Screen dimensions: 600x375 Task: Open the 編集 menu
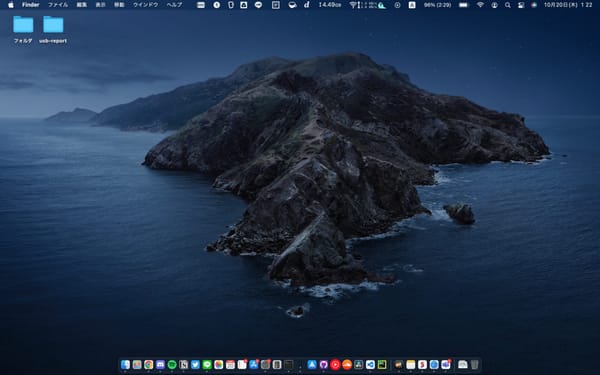(x=82, y=5)
